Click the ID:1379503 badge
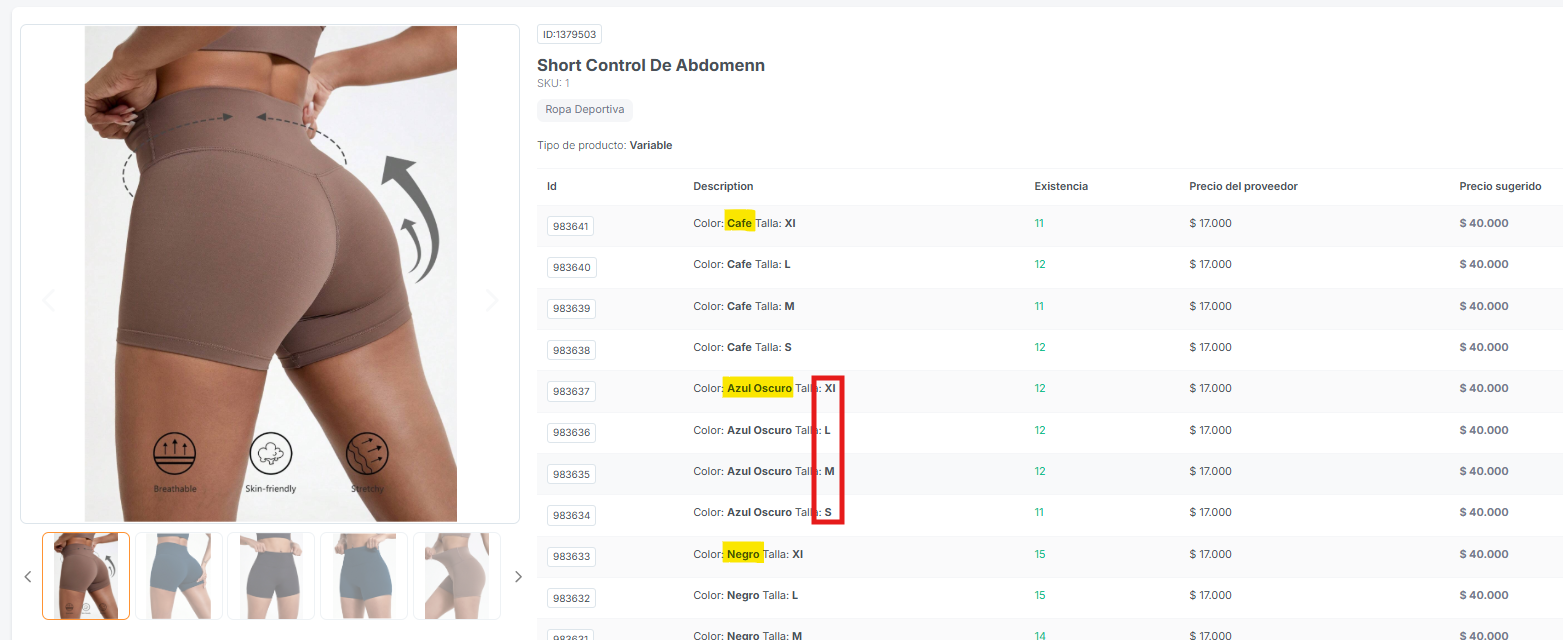Screen dimensions: 1563x640 pos(569,34)
